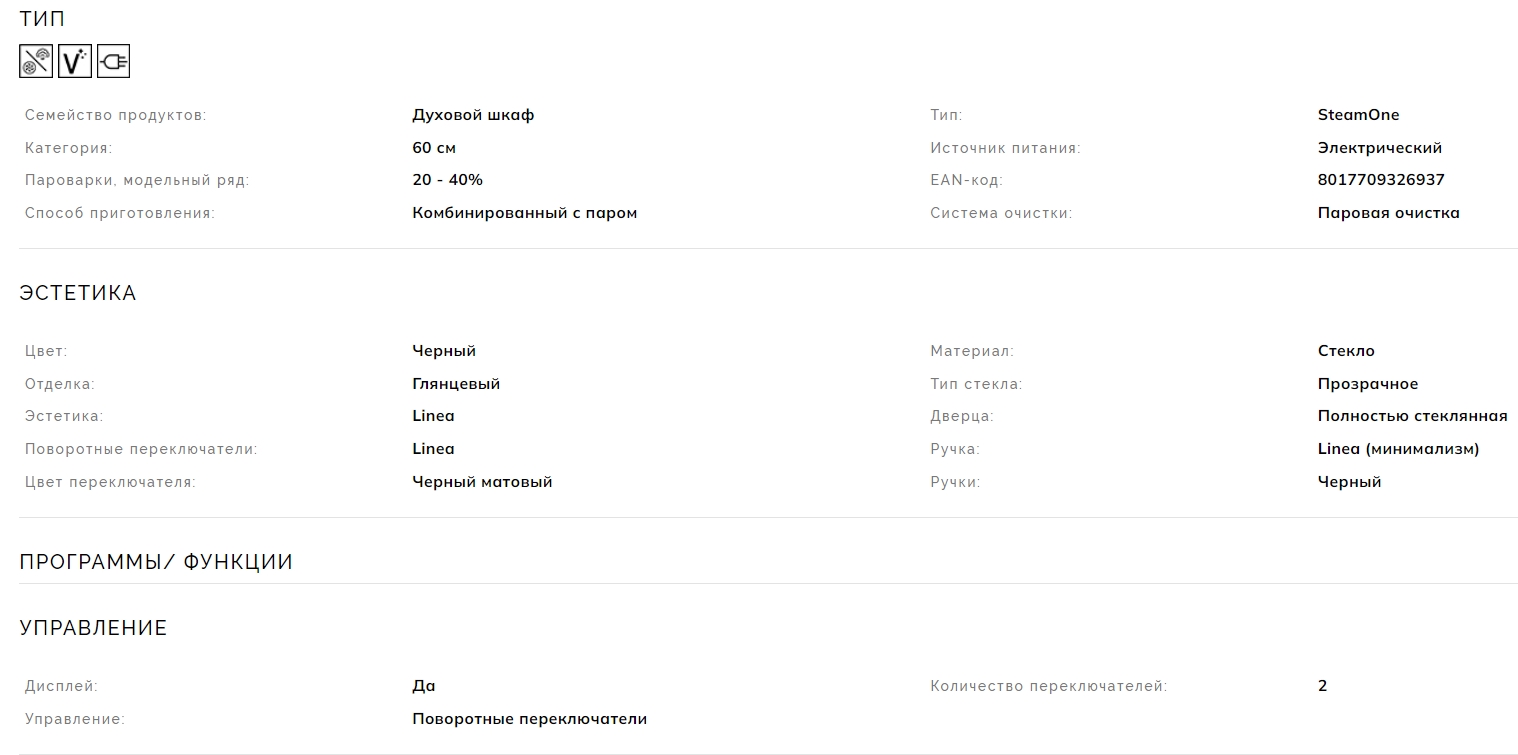1518x755 pixels.
Task: Click the "Глянцевый" finish value
Action: [456, 384]
